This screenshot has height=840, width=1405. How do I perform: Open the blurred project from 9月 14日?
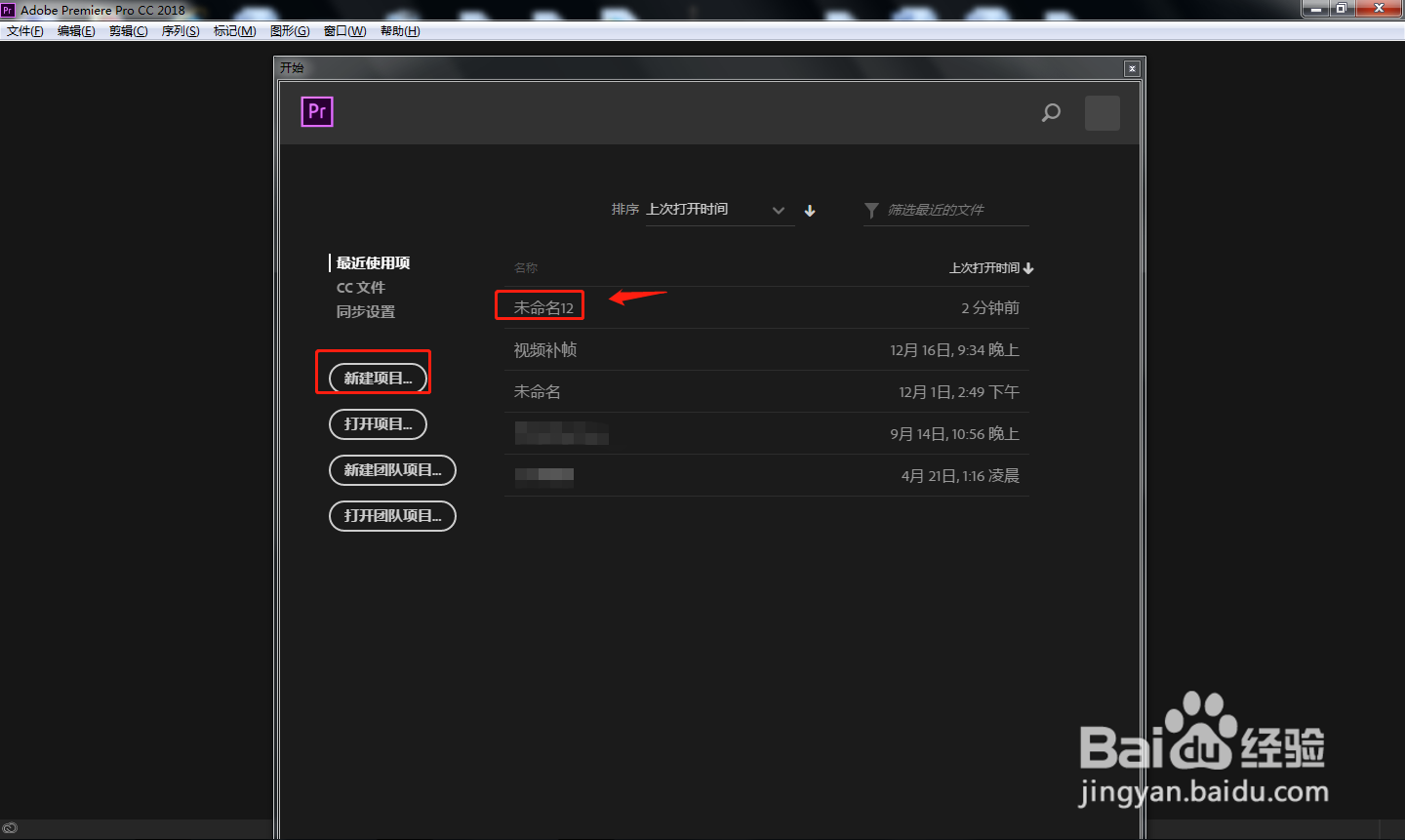pyautogui.click(x=767, y=433)
